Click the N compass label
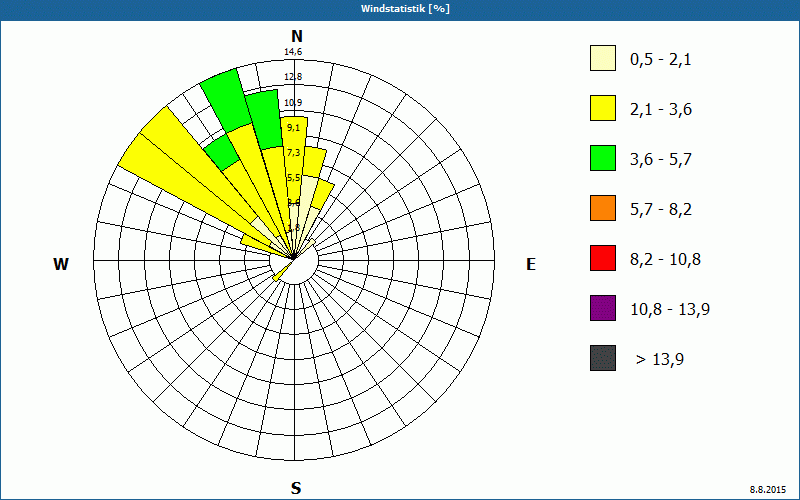 (296, 36)
